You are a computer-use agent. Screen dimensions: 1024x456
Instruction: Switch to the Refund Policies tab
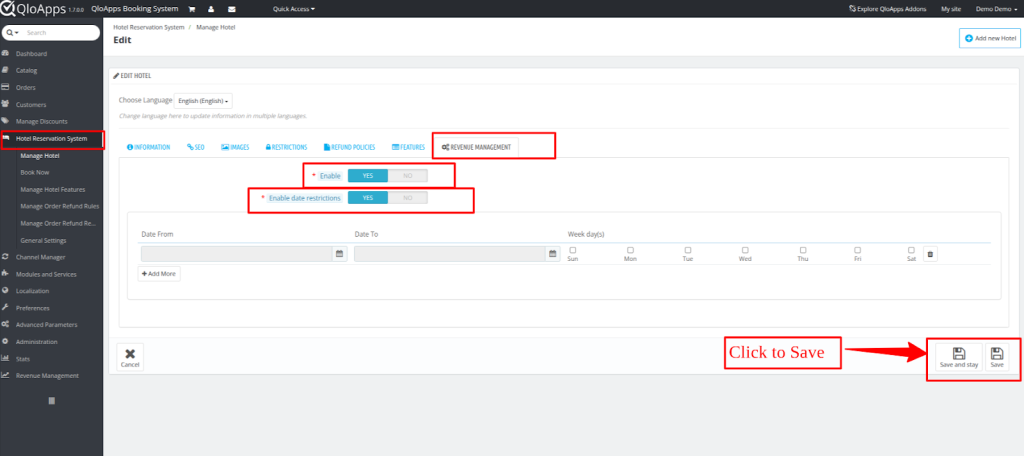pyautogui.click(x=350, y=147)
